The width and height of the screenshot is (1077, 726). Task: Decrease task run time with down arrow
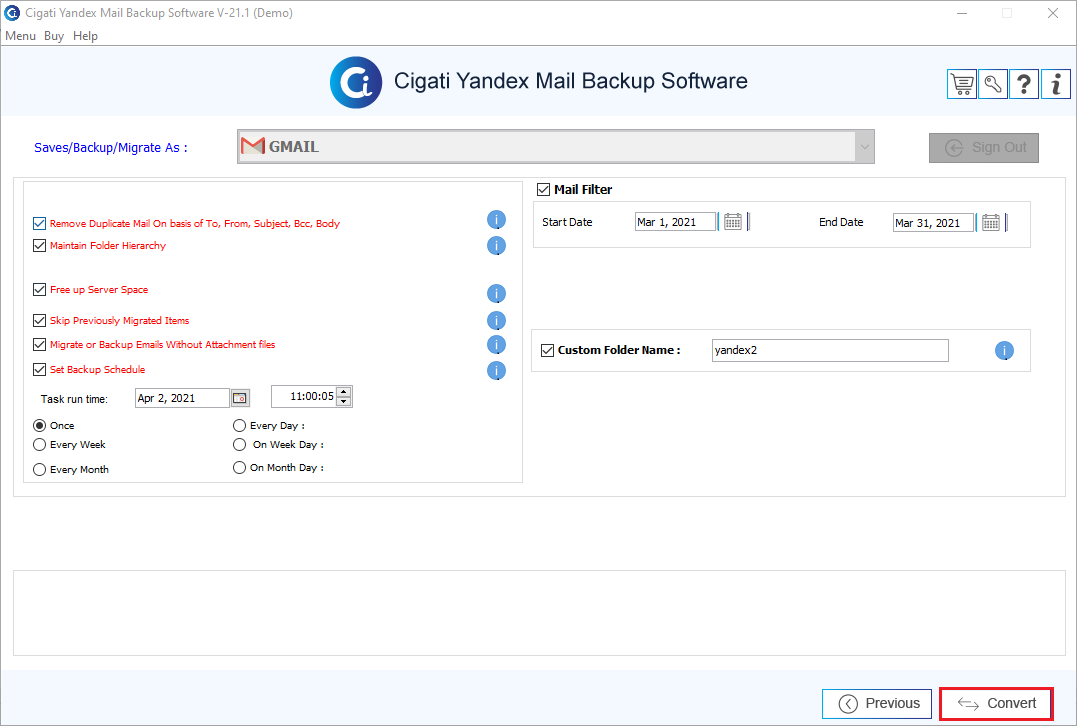click(344, 401)
